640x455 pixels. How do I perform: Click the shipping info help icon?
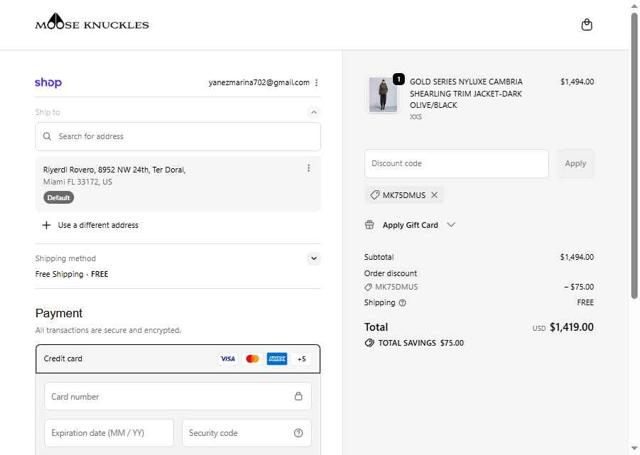[403, 302]
